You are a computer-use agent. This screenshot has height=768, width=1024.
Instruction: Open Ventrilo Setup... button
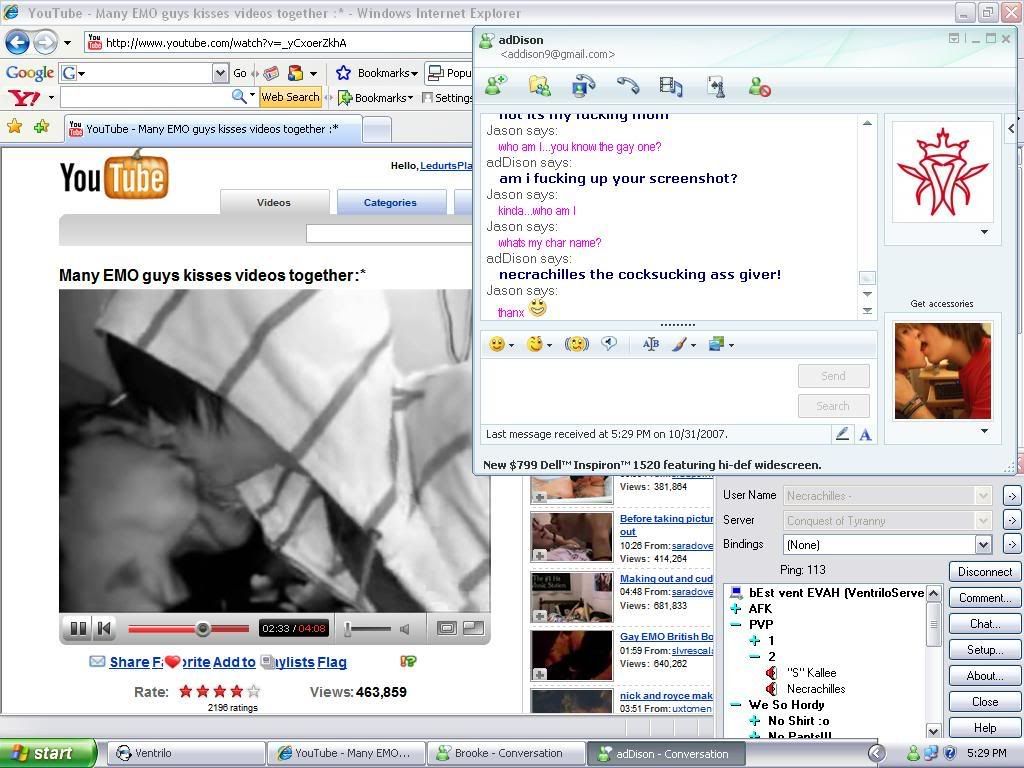point(985,650)
